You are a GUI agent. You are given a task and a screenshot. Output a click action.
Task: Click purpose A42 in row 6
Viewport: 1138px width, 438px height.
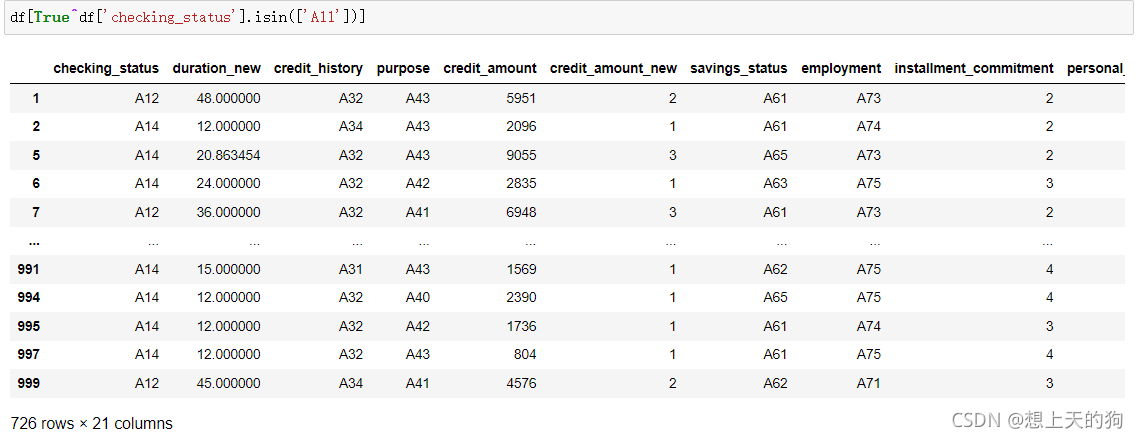point(418,183)
